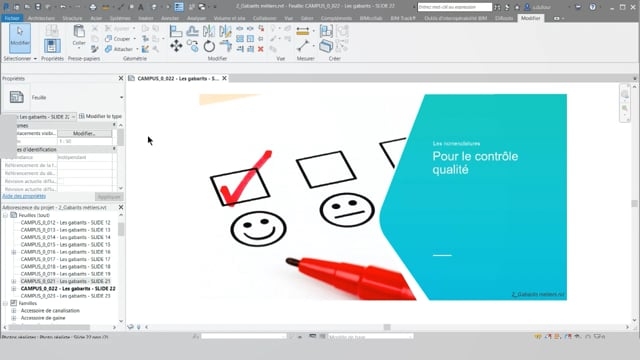This screenshot has height=360, width=640.
Task: Click Modifier le type button
Action: [x=100, y=116]
